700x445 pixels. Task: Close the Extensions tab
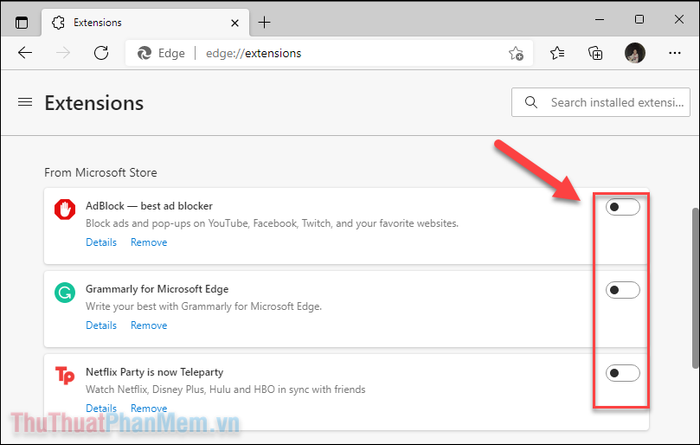click(235, 23)
